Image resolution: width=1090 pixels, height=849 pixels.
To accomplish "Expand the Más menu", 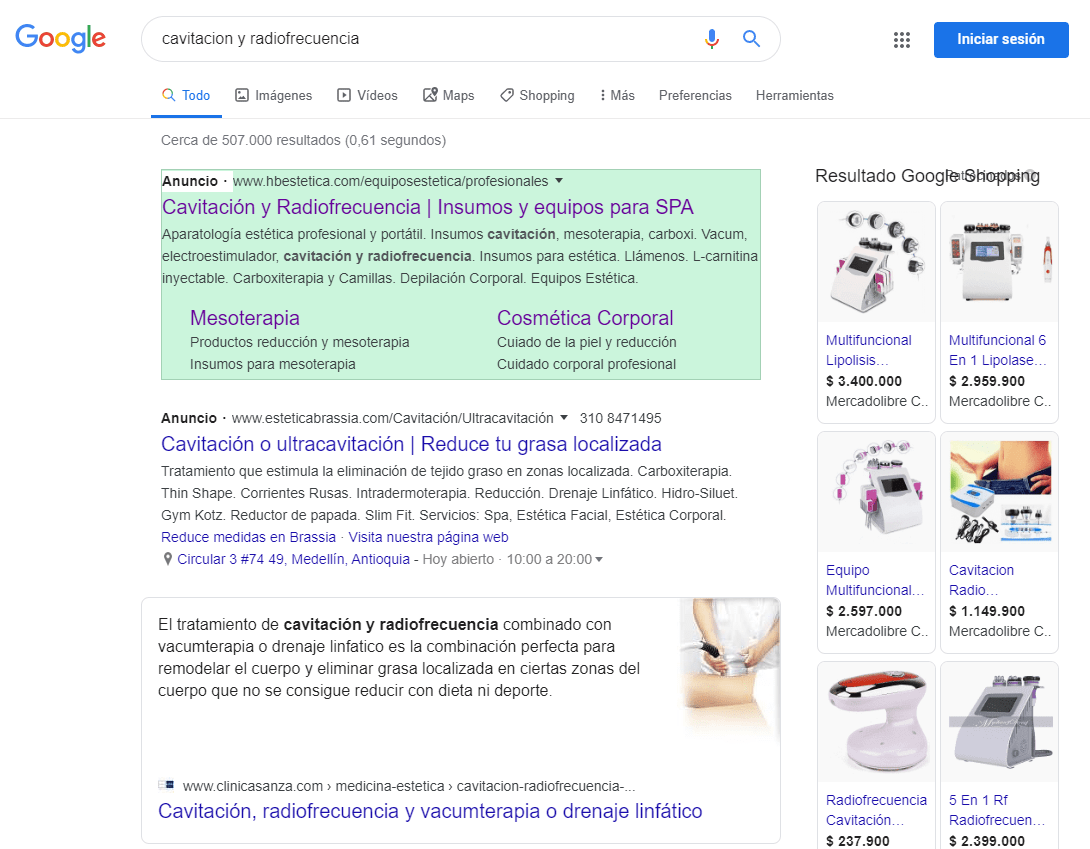I will coord(616,96).
